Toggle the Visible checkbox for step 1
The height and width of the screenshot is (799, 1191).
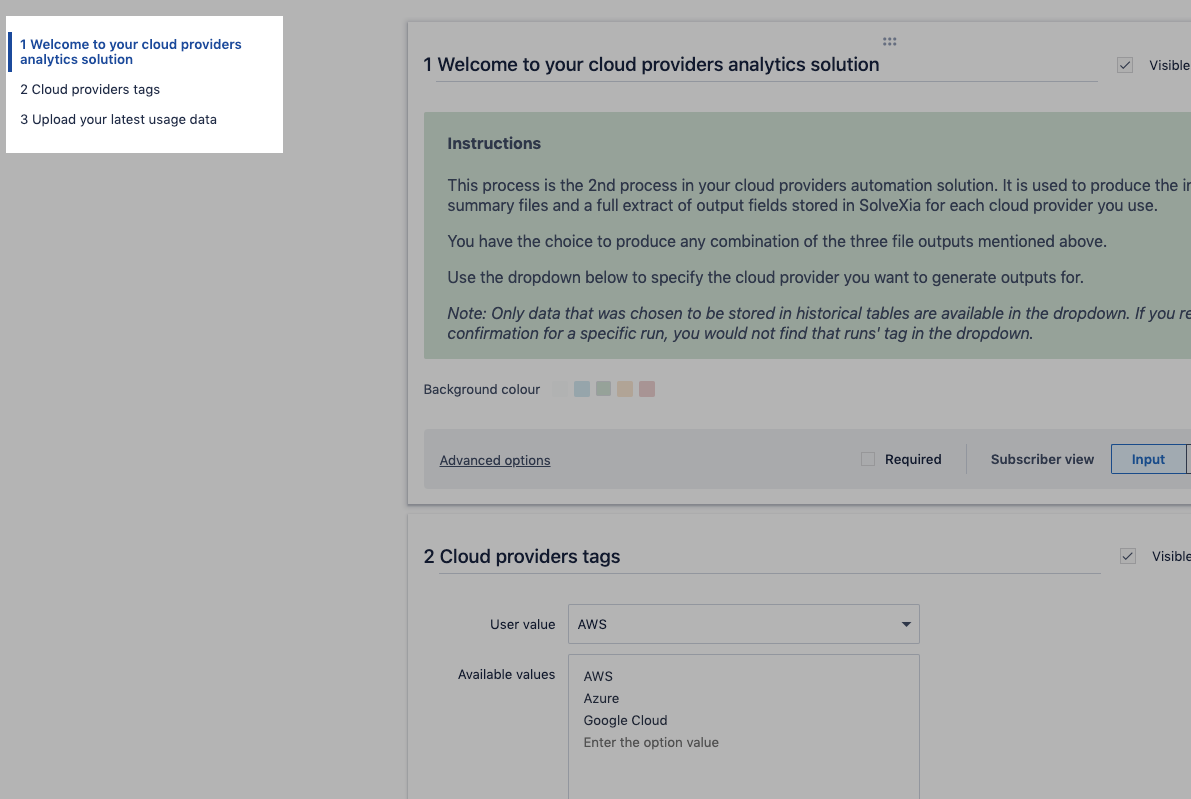click(1125, 65)
